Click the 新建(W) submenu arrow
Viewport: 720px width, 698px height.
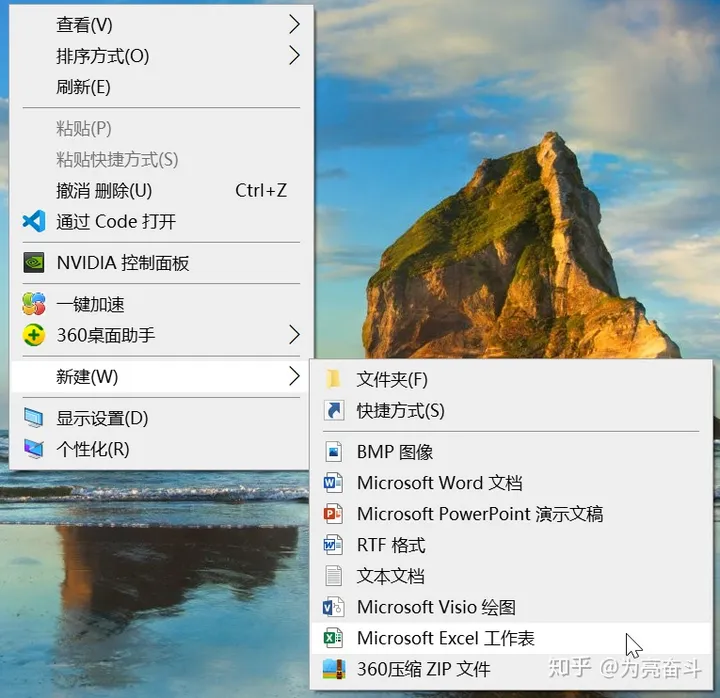point(294,376)
